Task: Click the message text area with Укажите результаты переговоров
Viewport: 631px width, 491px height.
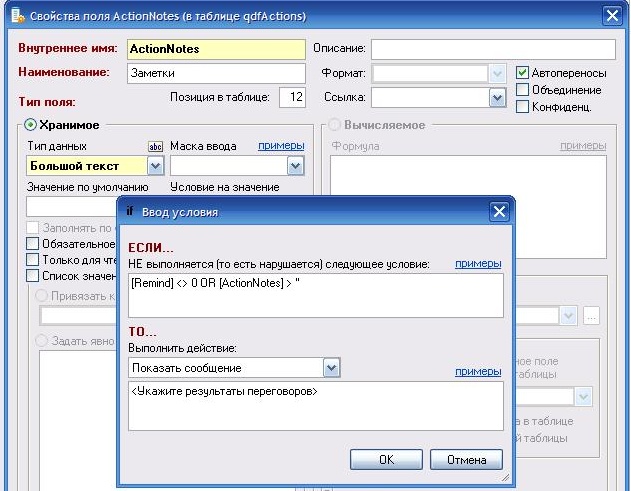Action: [x=314, y=405]
